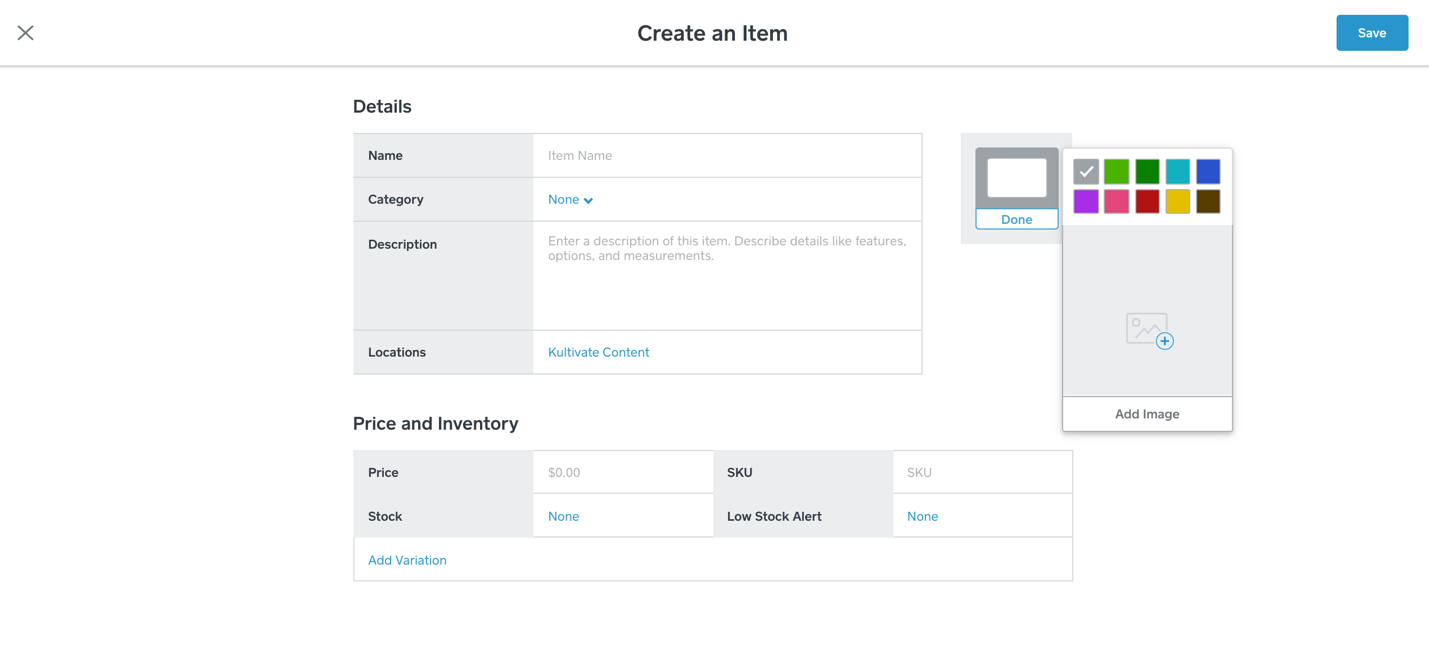The height and width of the screenshot is (648, 1429).
Task: Pick the light green color swatch
Action: [x=1116, y=172]
